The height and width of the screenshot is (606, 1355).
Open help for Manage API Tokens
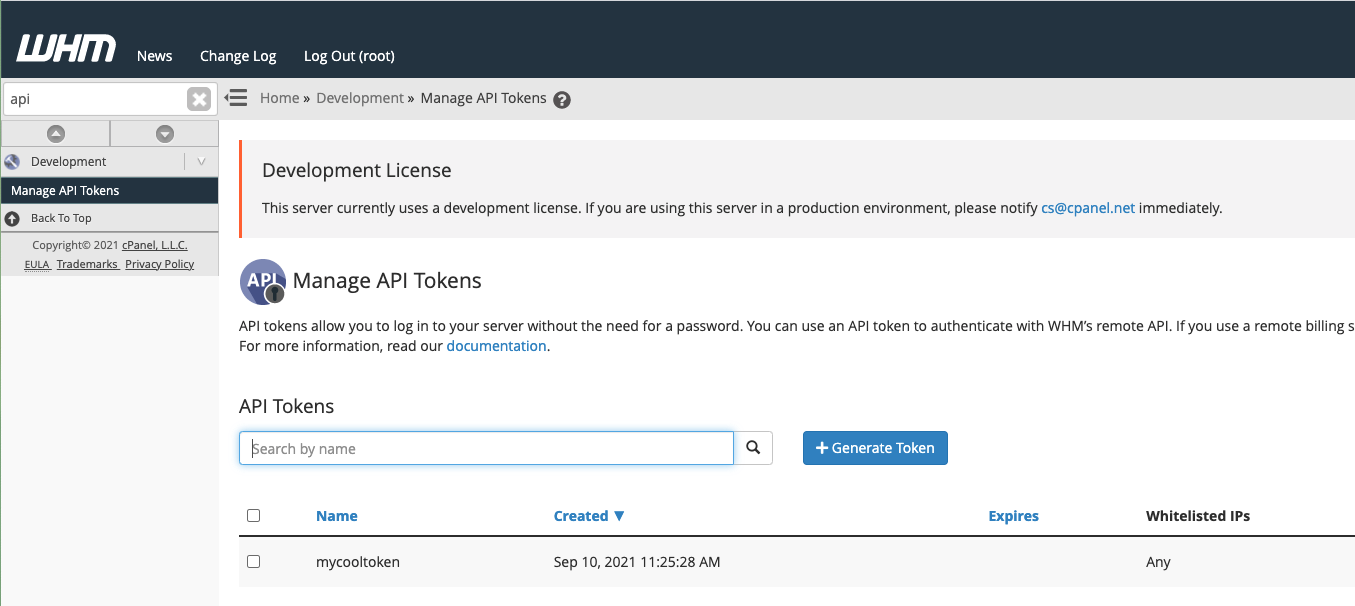(562, 100)
